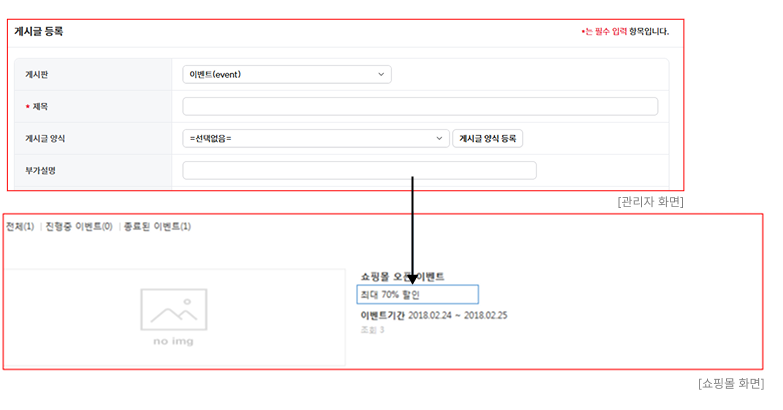Click the 게시판 row label
This screenshot has height=410, width=783.
click(x=38, y=74)
